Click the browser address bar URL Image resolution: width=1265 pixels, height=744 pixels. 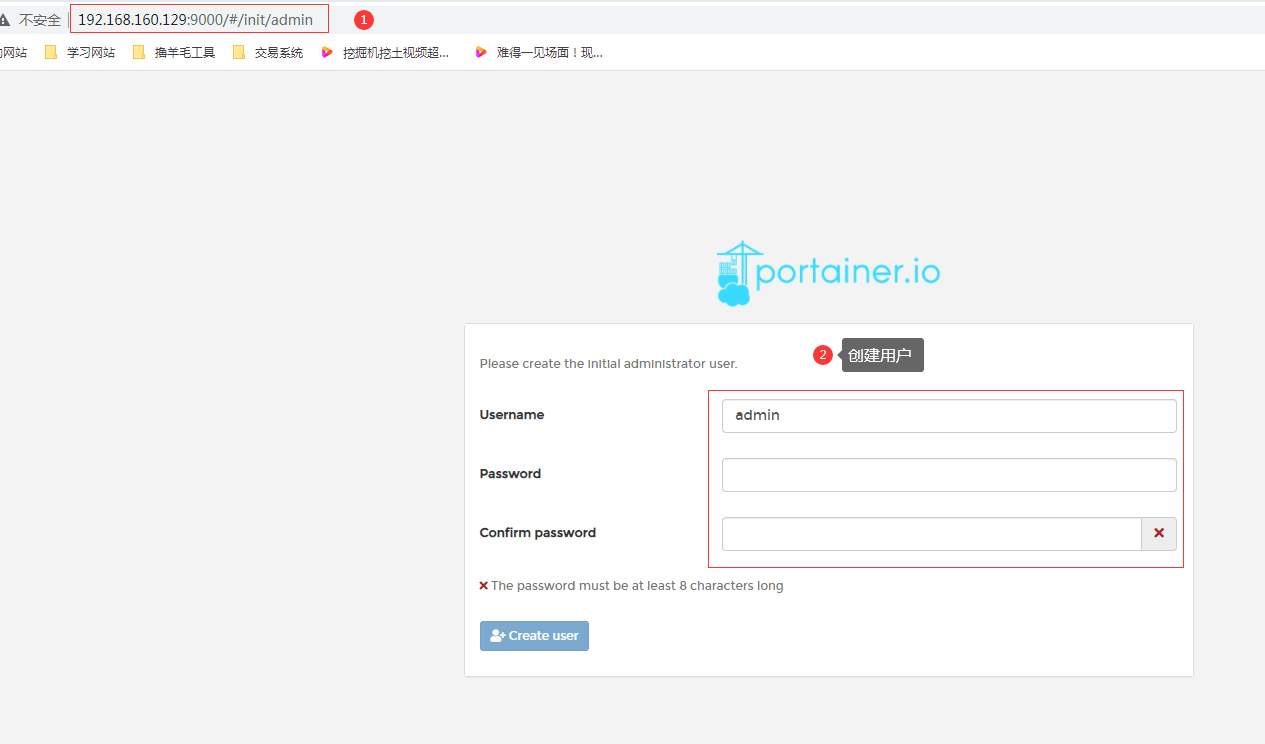coord(195,20)
